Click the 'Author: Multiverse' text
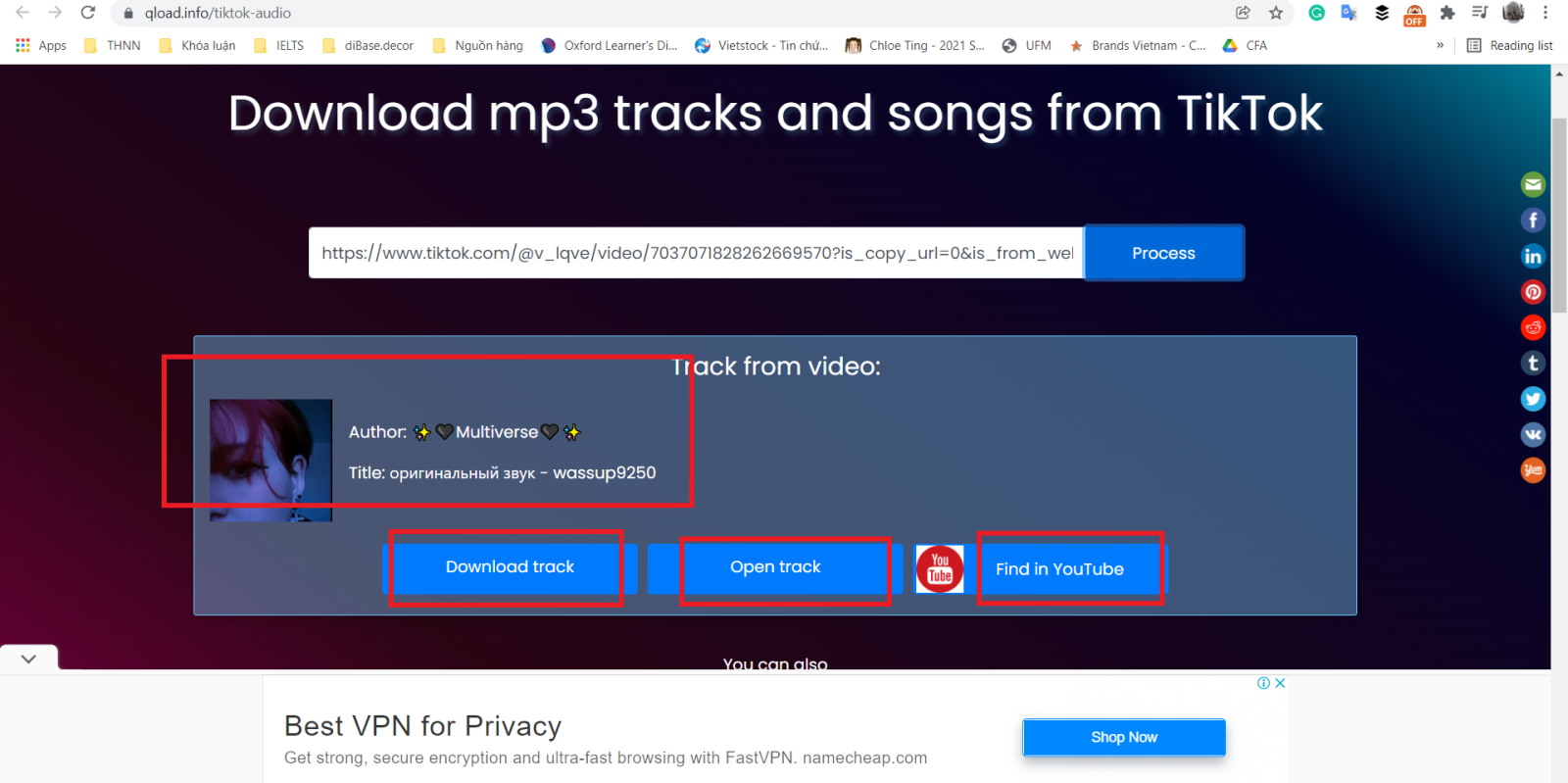The image size is (1568, 783). 465,432
